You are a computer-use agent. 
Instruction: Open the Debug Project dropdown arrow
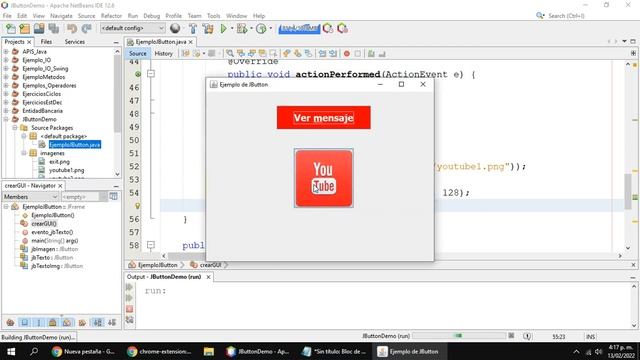tap(251, 29)
